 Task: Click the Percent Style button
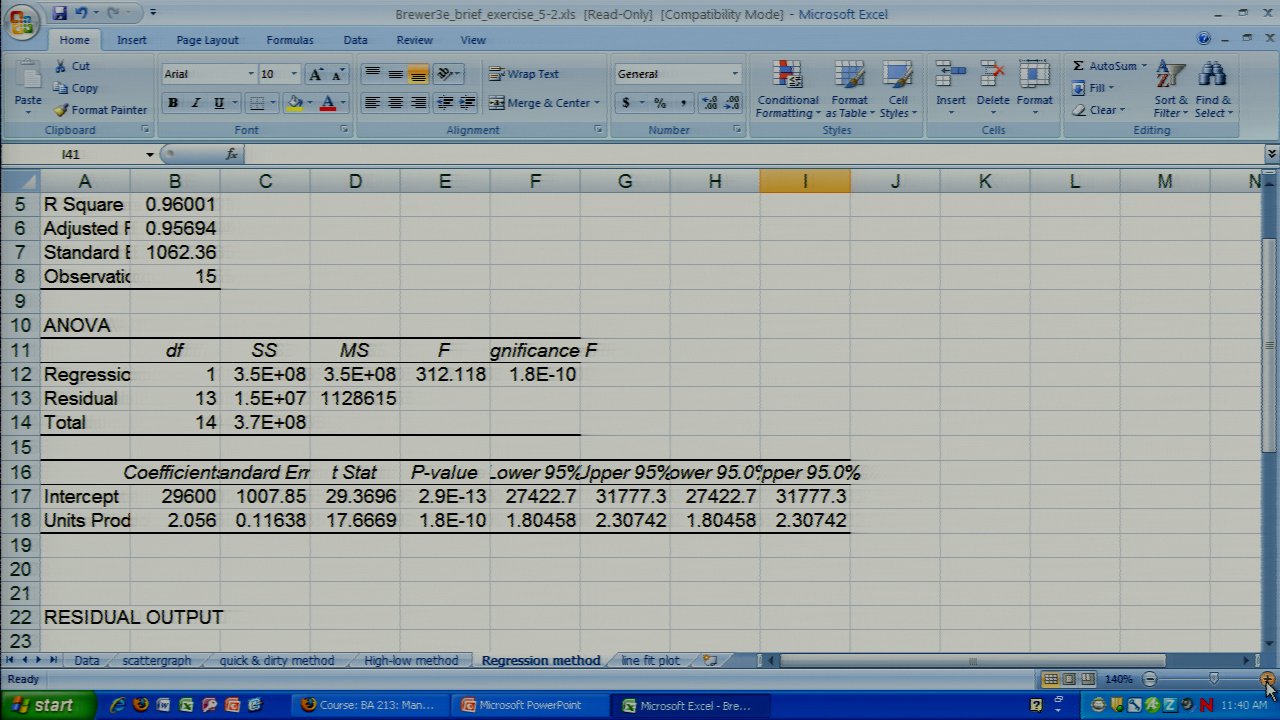[x=660, y=103]
